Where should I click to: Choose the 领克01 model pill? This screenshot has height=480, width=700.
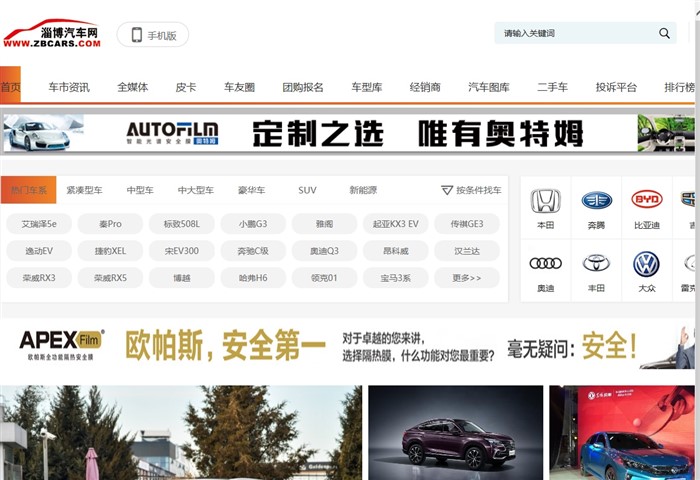click(x=325, y=278)
